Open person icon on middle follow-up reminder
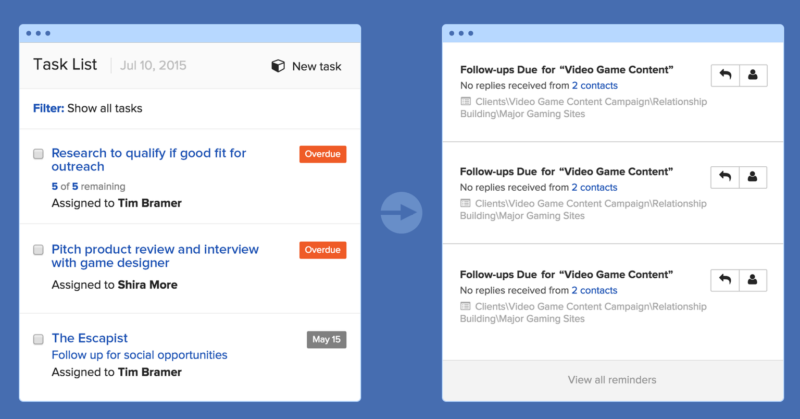The height and width of the screenshot is (419, 800). 753,177
